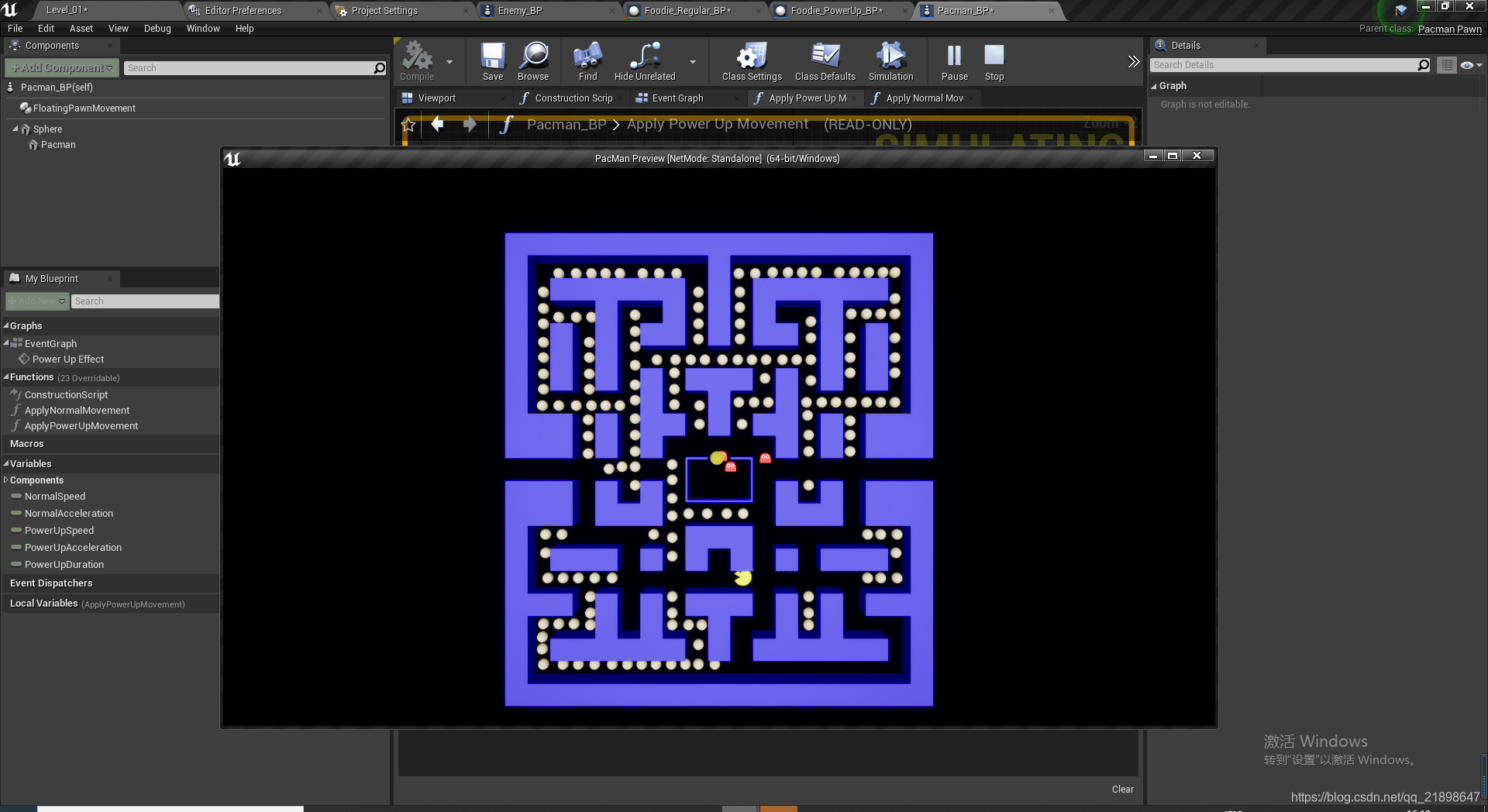Switch to the Viewport tab
This screenshot has height=812, width=1488.
point(436,98)
